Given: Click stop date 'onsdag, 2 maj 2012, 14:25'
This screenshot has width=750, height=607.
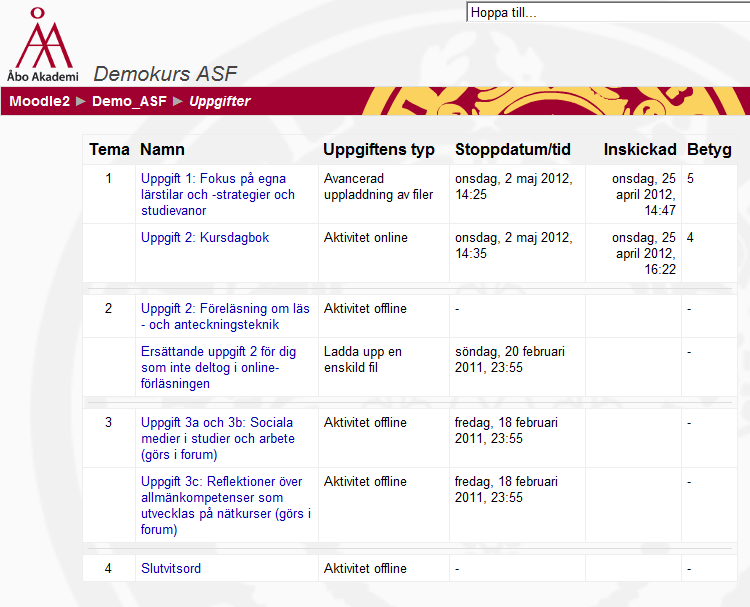Looking at the screenshot, I should click(514, 187).
